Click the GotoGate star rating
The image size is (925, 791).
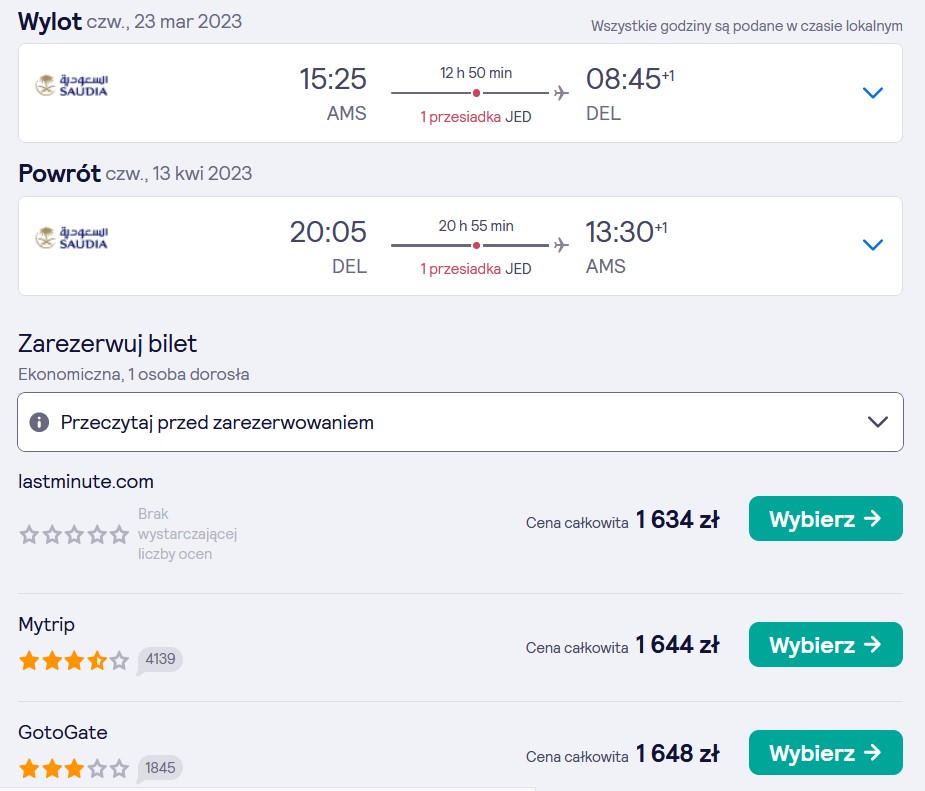tap(74, 769)
